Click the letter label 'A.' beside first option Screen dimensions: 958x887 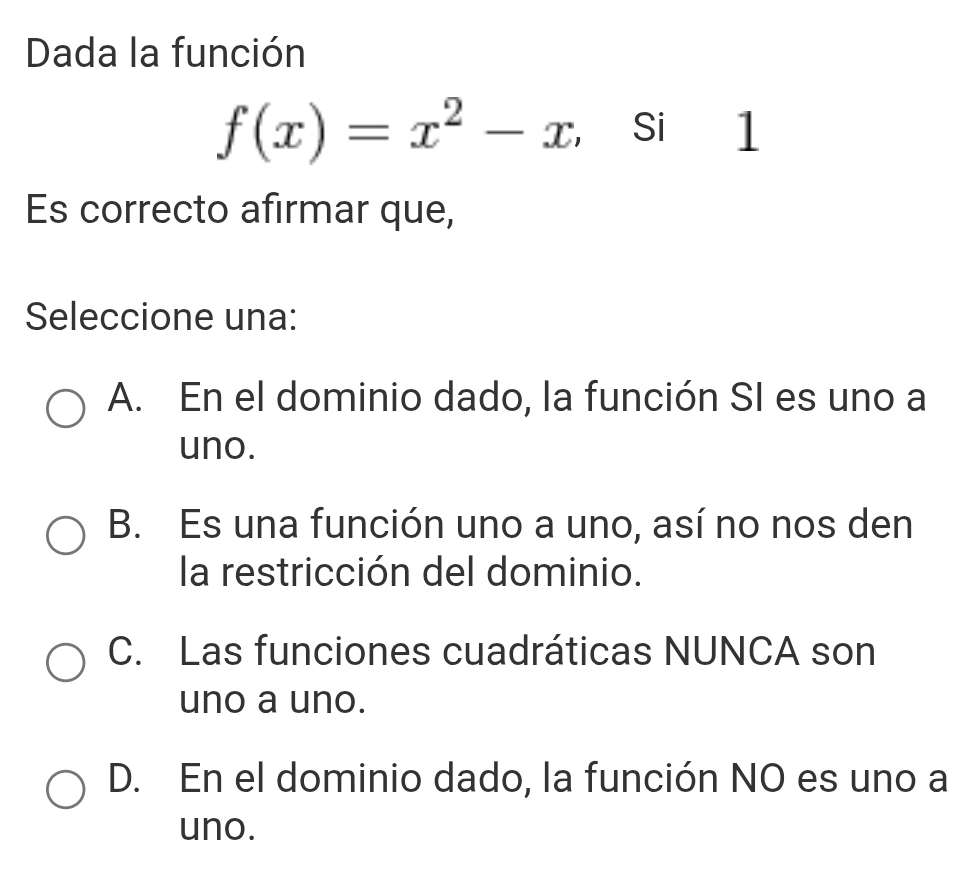pos(124,399)
